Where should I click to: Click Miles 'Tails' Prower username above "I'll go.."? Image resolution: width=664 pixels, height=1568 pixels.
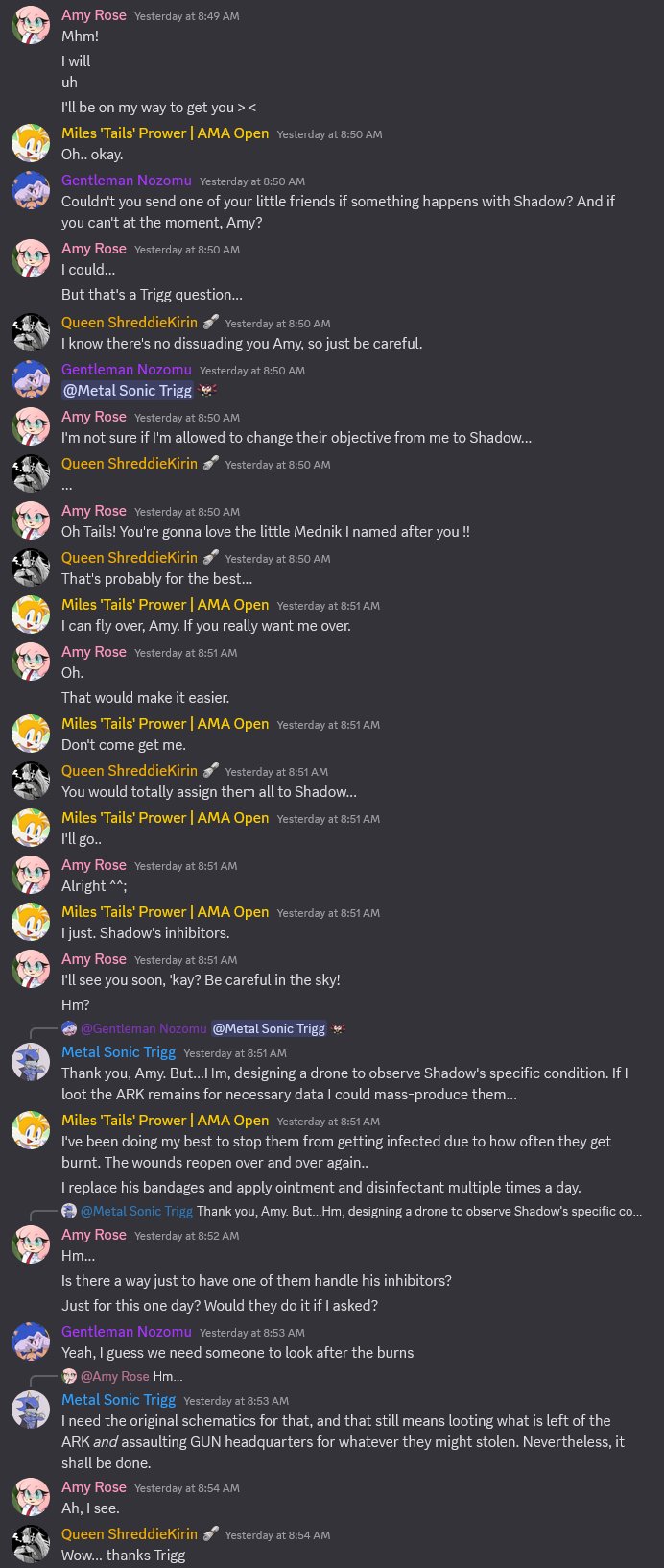click(165, 818)
